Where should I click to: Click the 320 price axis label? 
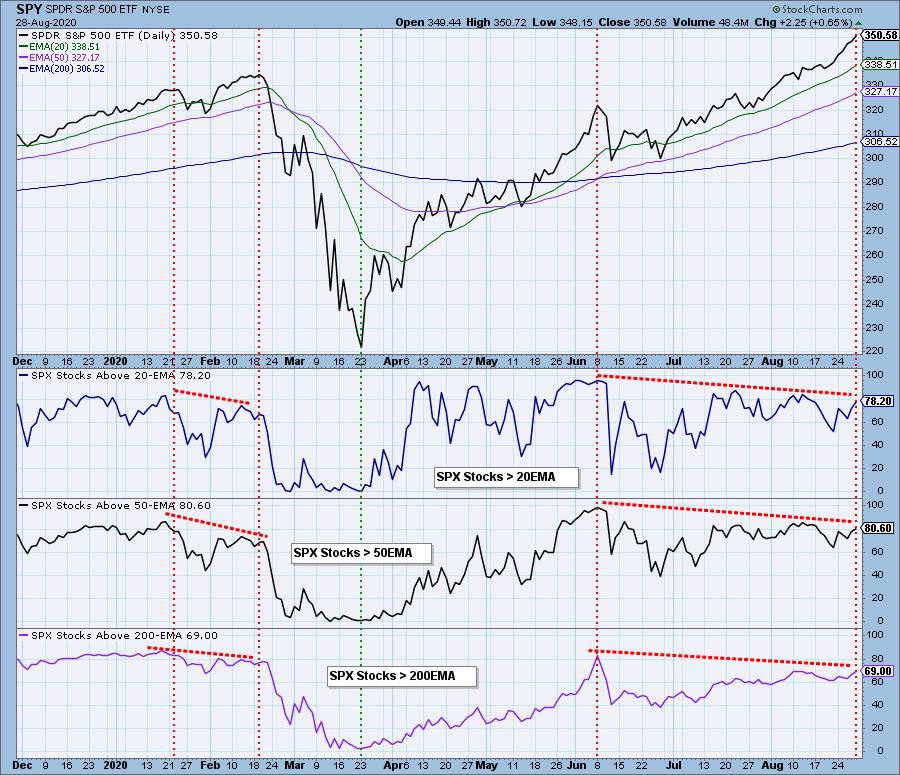coord(875,109)
